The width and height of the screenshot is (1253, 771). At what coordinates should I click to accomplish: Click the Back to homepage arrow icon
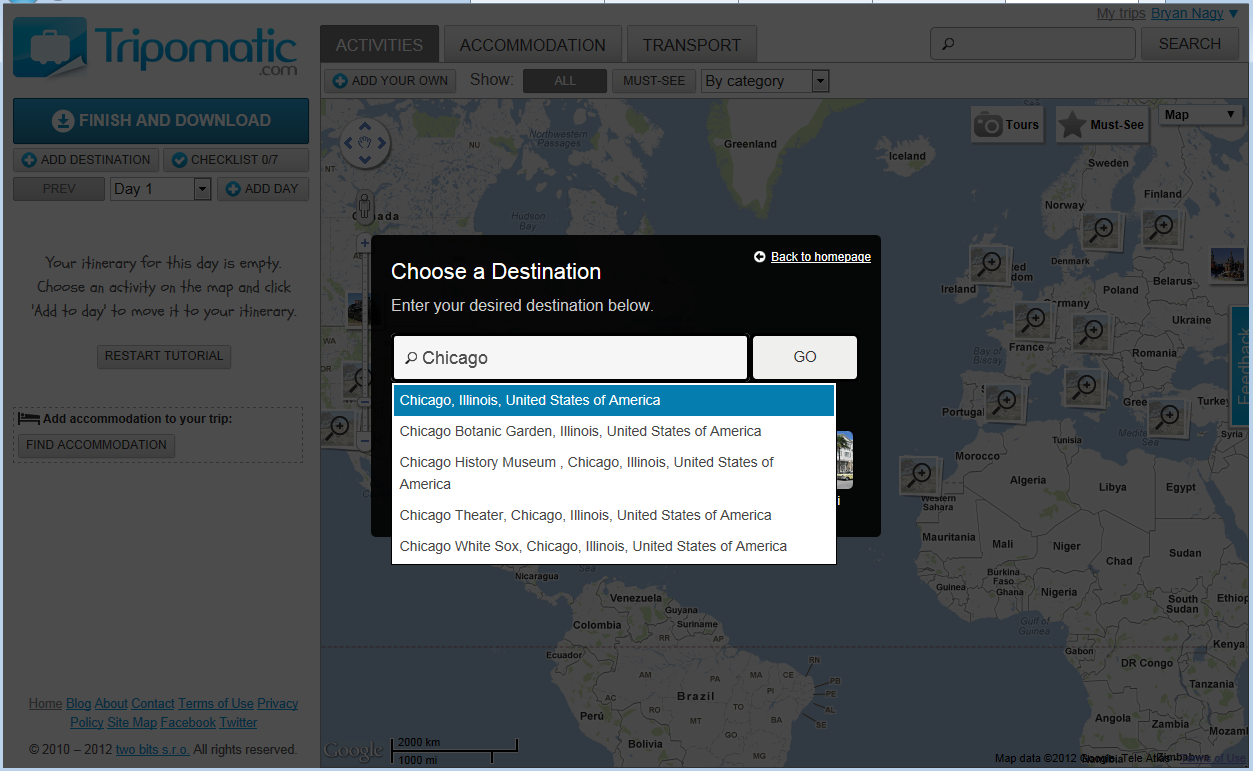pos(760,257)
